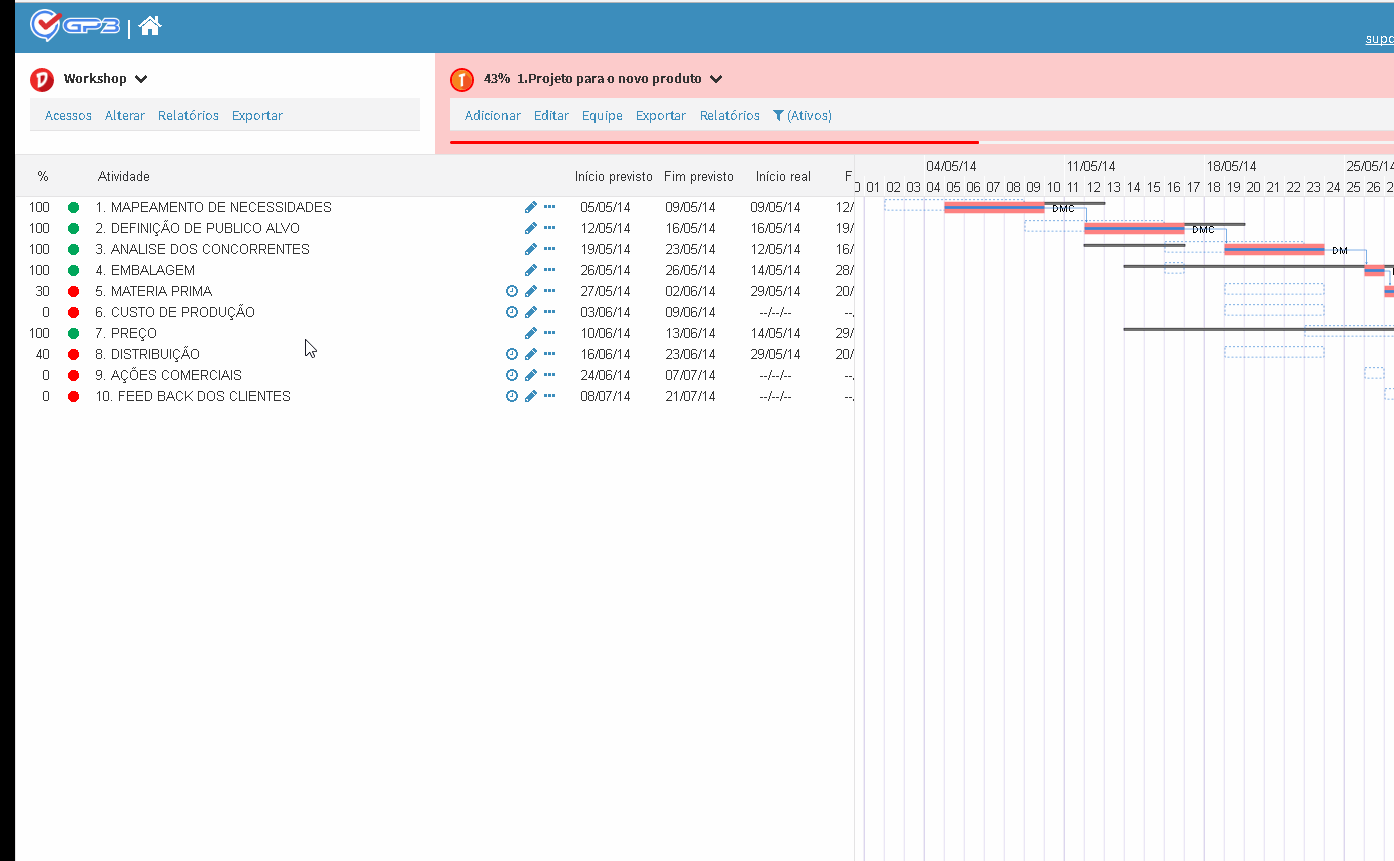
Task: Click planned start 27/05/14 of MATERIA PRIMA
Action: (606, 291)
